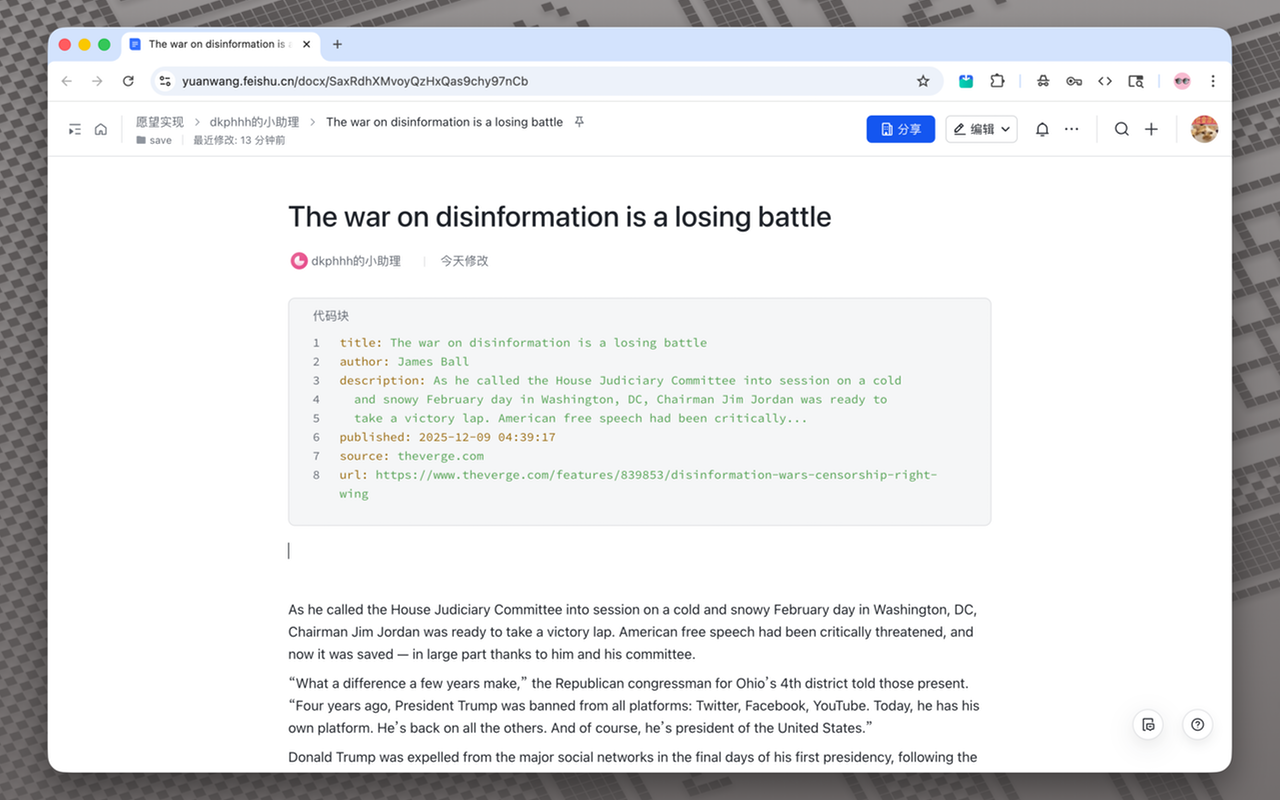The width and height of the screenshot is (1280, 800).
Task: Click the 'description:' line in the code block
Action: [620, 399]
